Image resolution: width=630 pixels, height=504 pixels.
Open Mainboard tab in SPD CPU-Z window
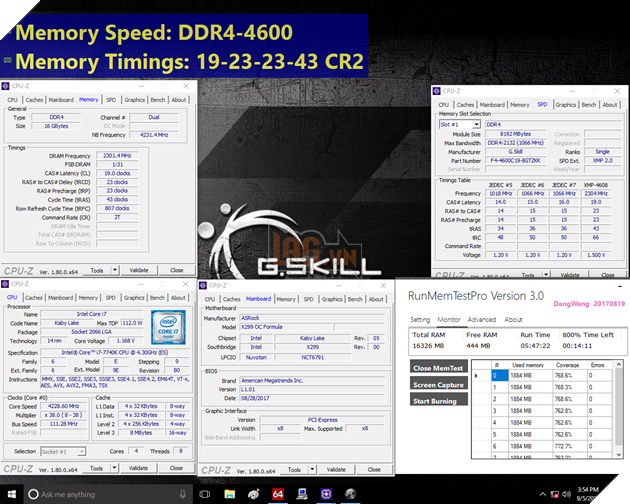click(x=492, y=104)
